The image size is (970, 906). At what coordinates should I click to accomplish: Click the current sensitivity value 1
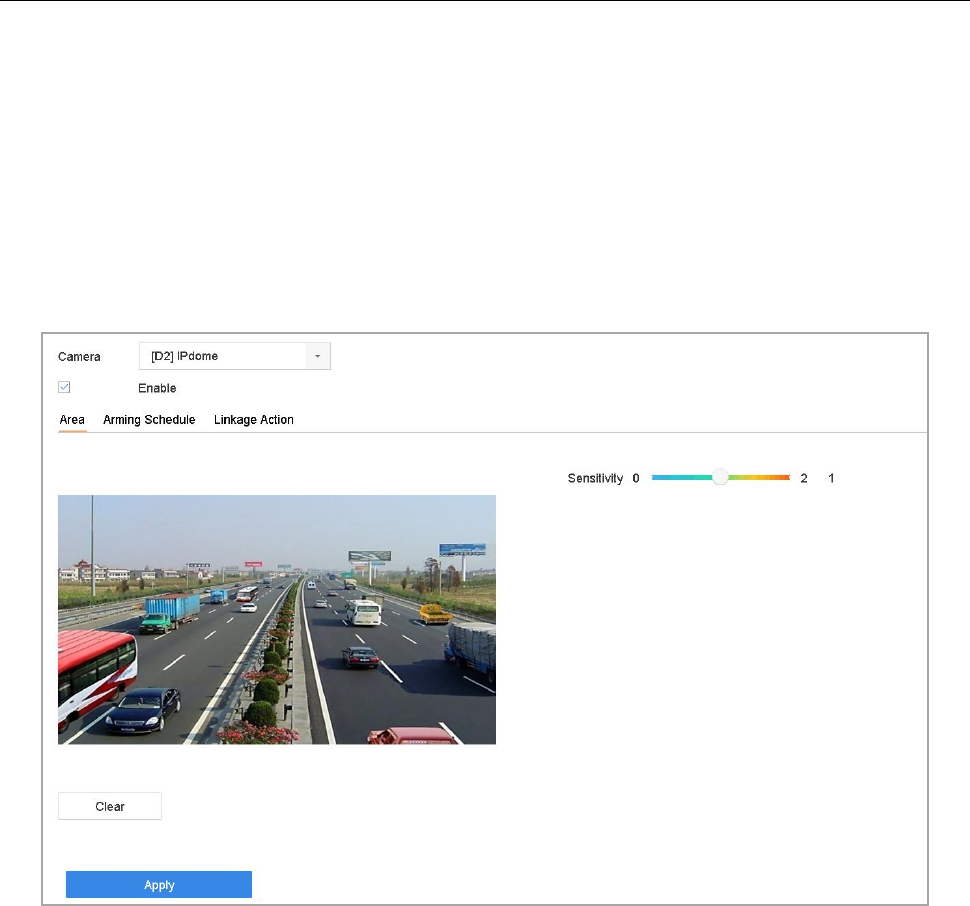(x=831, y=478)
